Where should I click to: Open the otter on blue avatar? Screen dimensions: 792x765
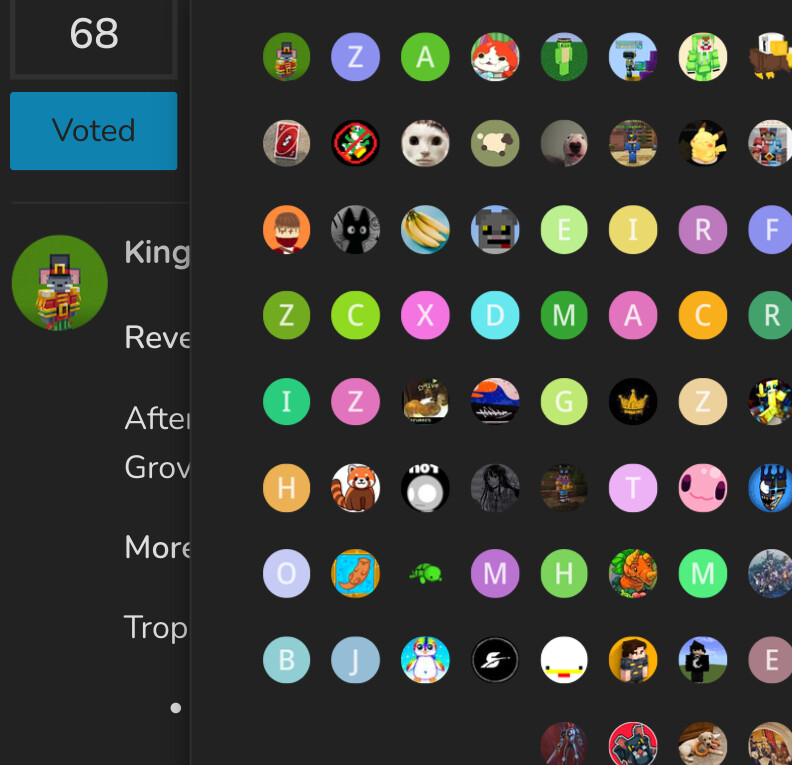[x=355, y=574]
